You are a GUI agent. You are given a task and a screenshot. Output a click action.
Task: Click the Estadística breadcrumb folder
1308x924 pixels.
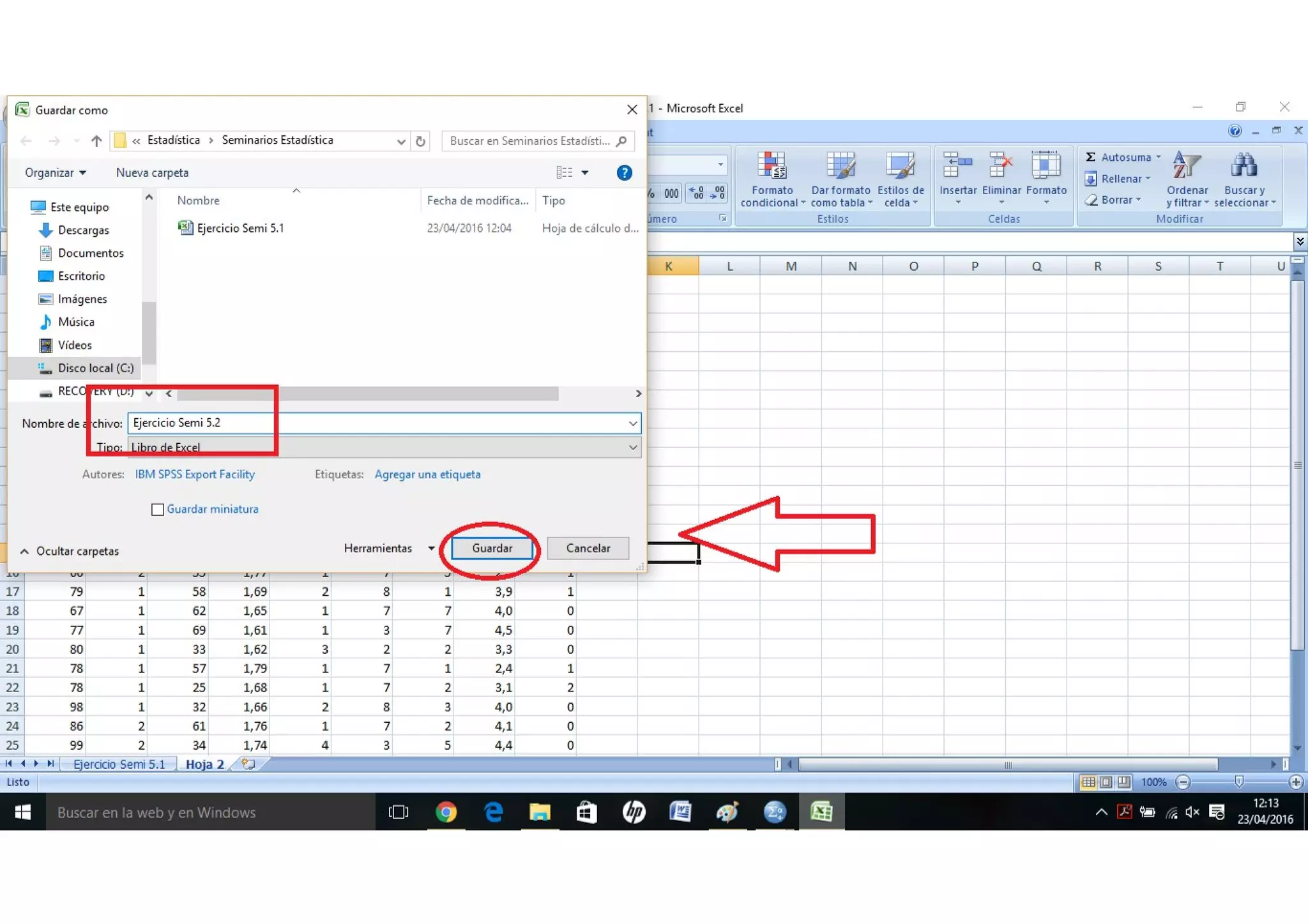(x=173, y=140)
